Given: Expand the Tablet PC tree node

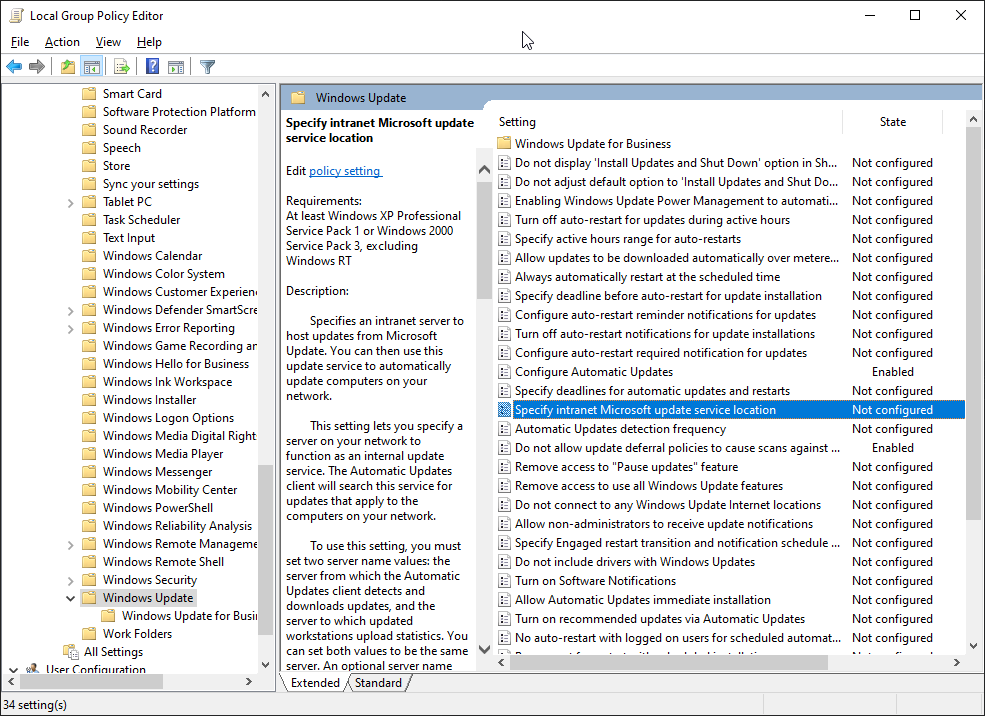Looking at the screenshot, I should click(70, 203).
